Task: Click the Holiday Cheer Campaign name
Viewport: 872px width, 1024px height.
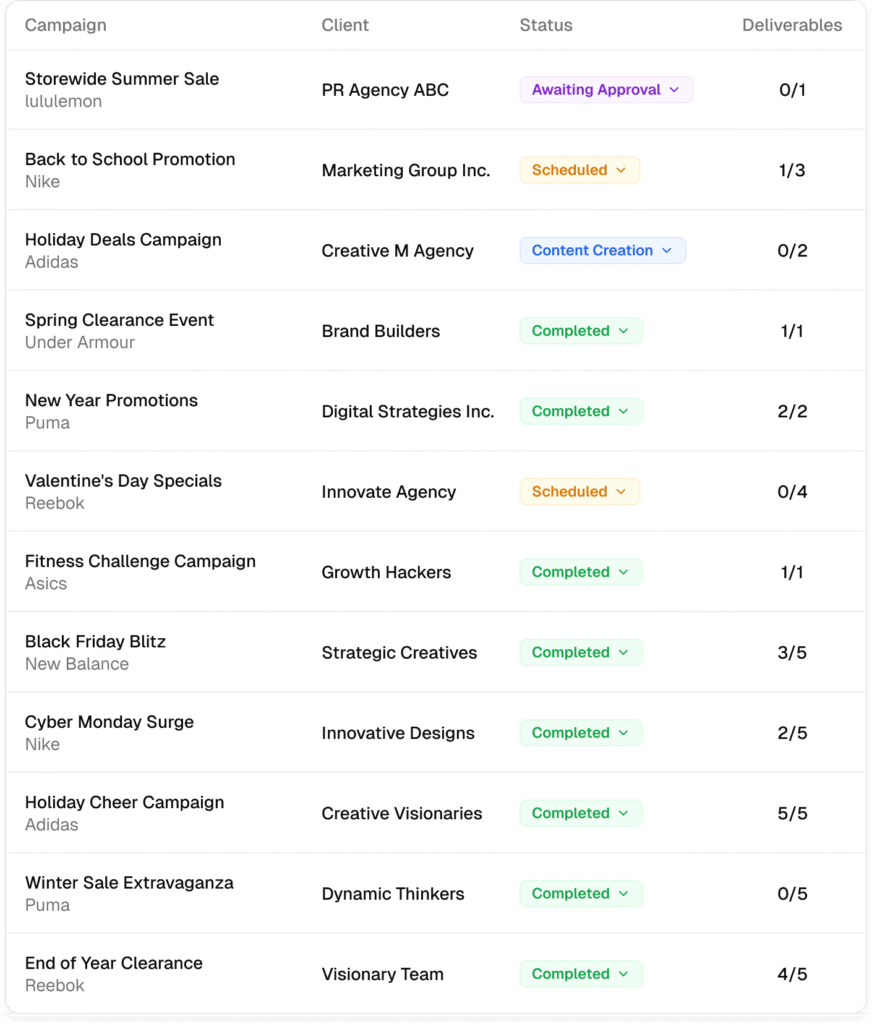Action: [x=124, y=802]
